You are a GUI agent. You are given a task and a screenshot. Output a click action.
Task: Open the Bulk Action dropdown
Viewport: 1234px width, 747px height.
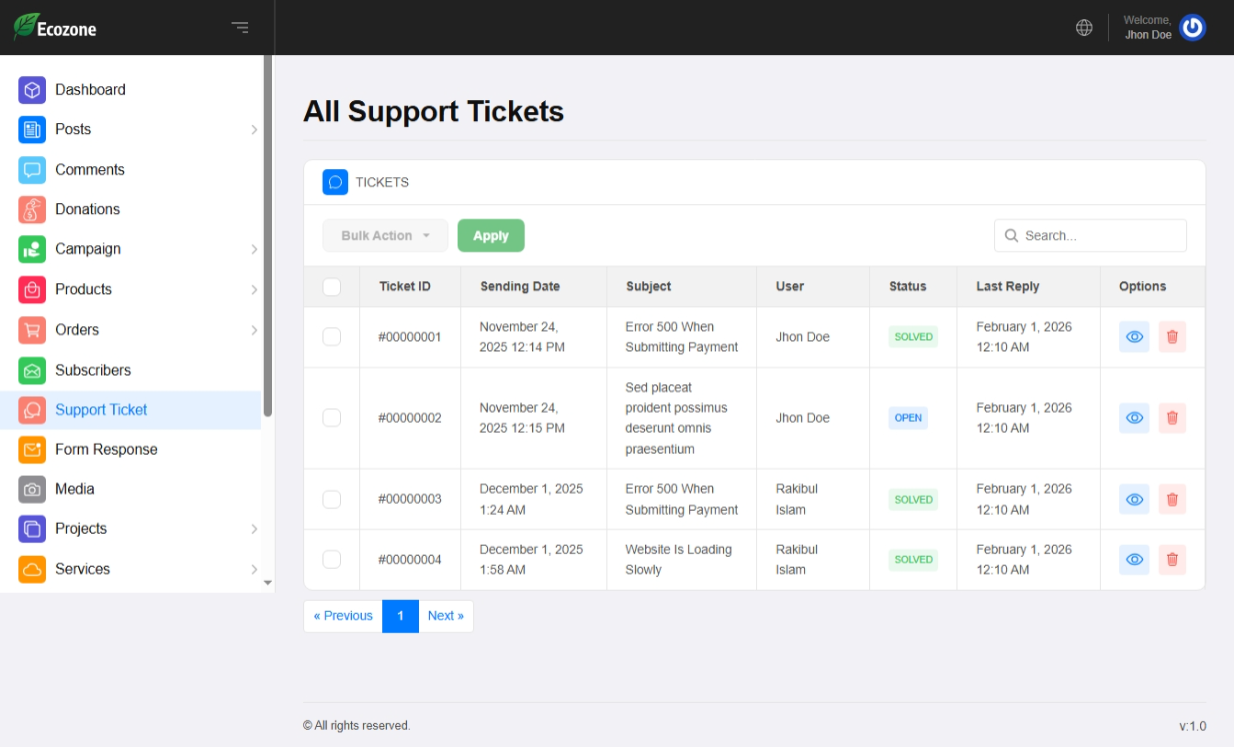[385, 236]
